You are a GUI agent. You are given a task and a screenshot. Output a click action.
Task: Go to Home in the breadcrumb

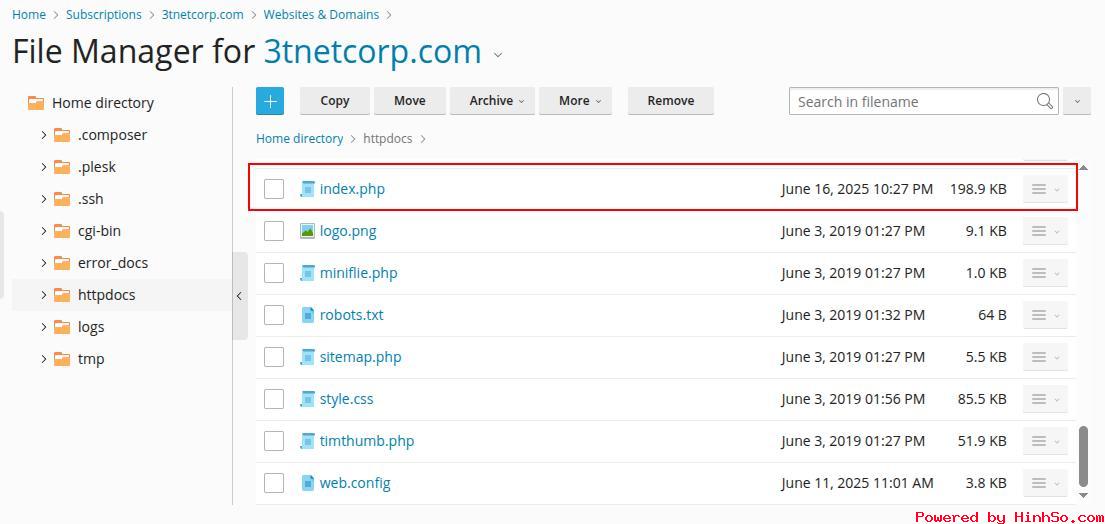(29, 14)
